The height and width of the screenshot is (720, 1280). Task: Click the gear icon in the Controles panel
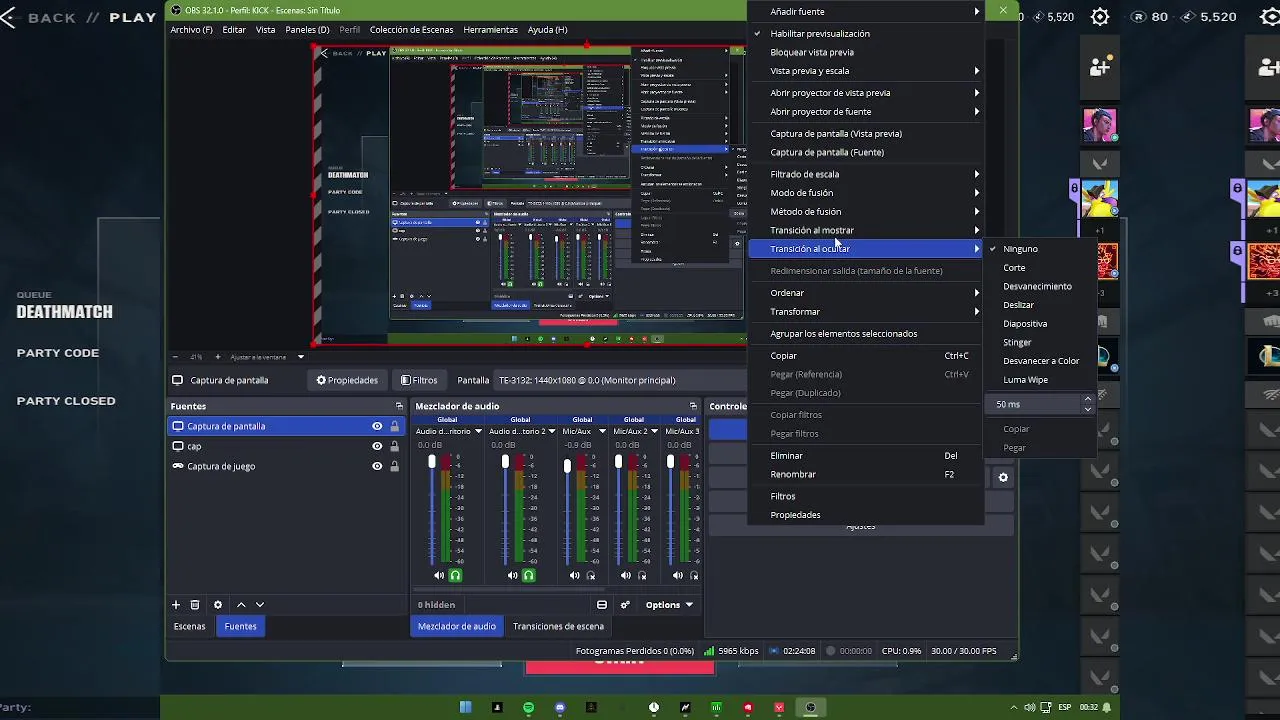1003,478
